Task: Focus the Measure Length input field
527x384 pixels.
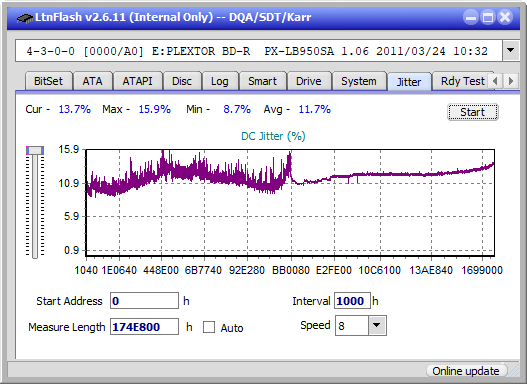Action: (x=145, y=327)
